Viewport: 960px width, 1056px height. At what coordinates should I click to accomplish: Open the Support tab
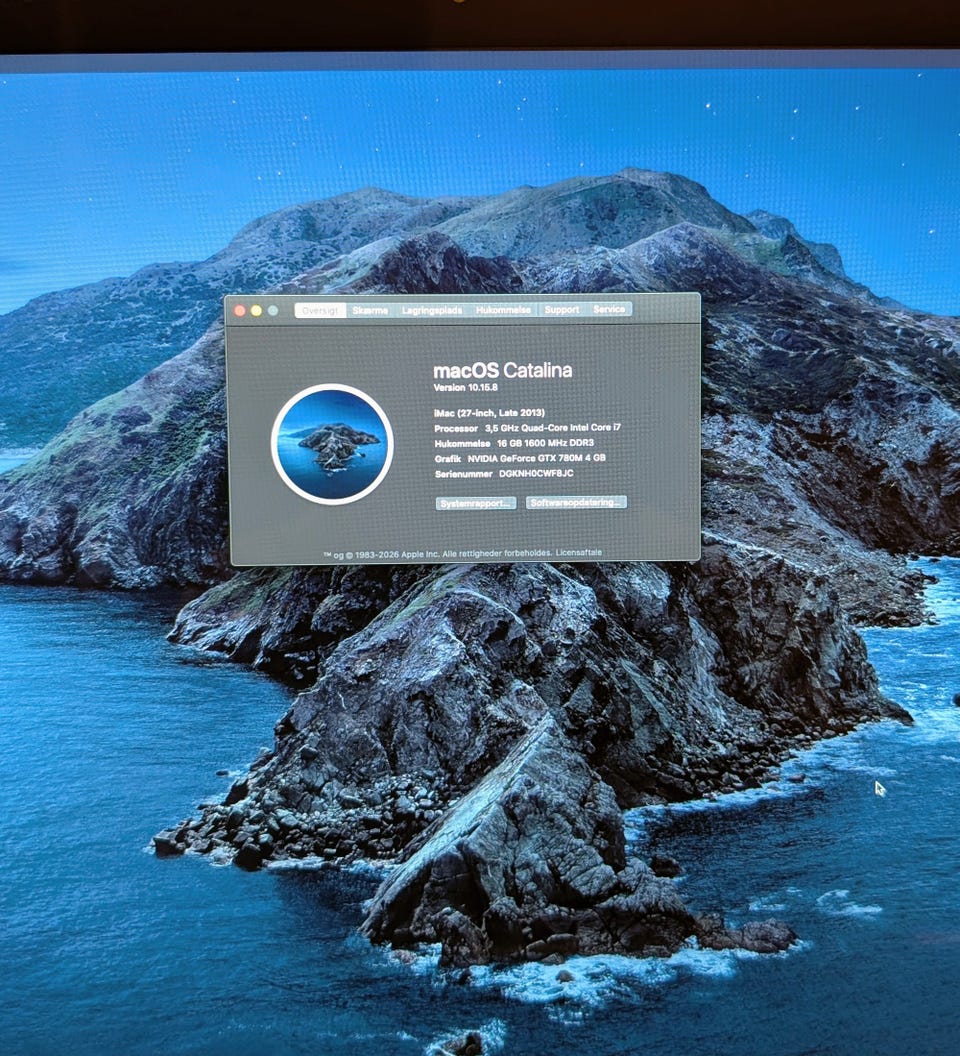pyautogui.click(x=561, y=309)
